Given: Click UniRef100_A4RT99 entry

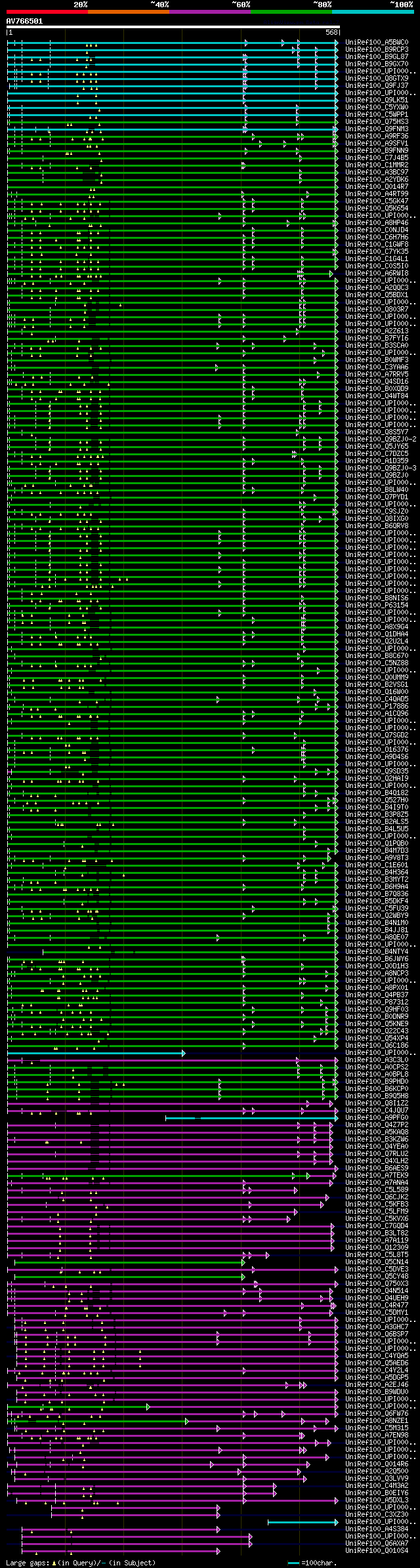Looking at the screenshot, I should (377, 194).
